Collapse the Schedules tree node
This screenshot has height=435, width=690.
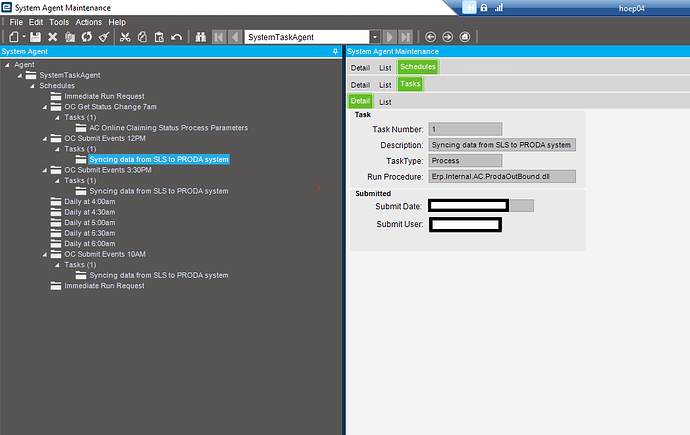[x=32, y=86]
